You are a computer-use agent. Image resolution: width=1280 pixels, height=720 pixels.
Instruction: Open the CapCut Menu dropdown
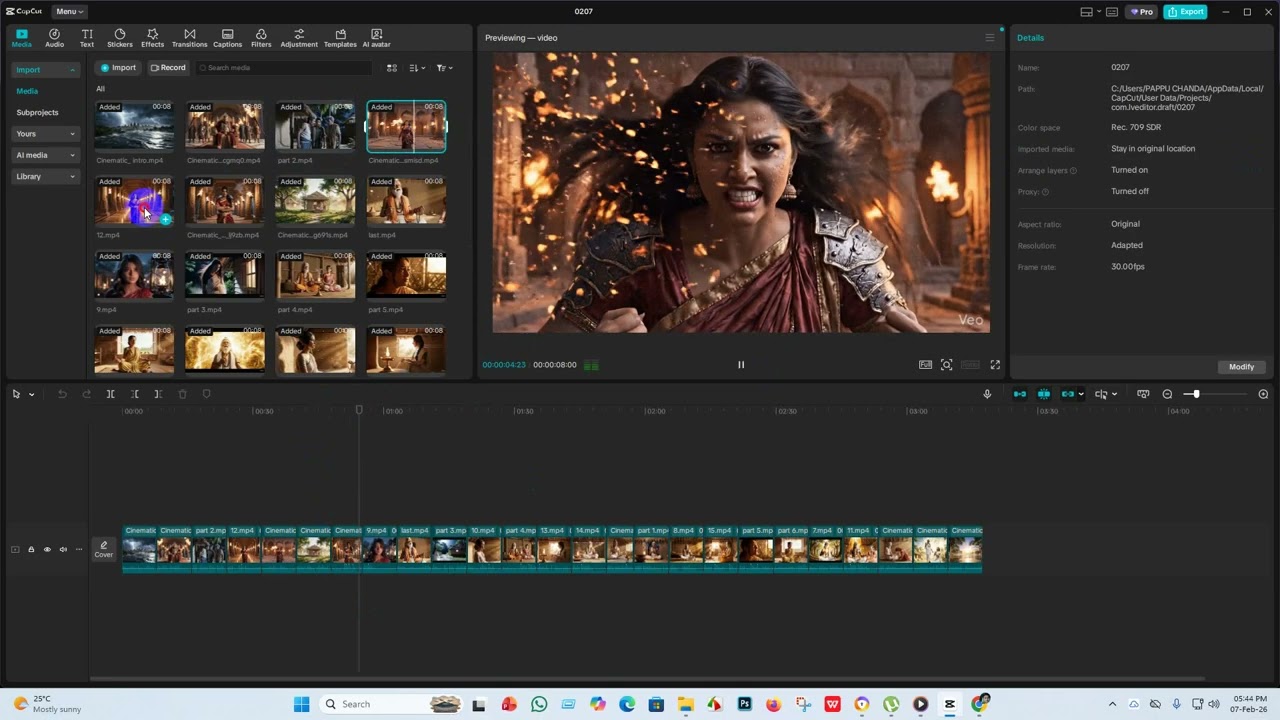click(69, 12)
